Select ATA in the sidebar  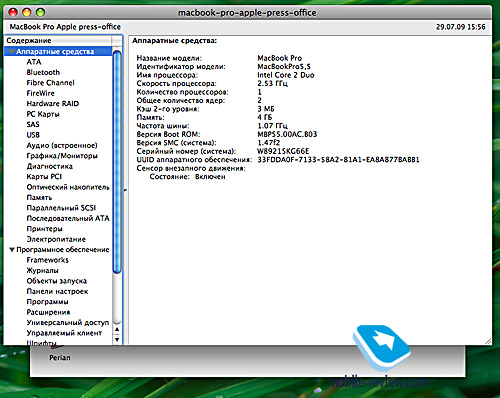pos(34,62)
